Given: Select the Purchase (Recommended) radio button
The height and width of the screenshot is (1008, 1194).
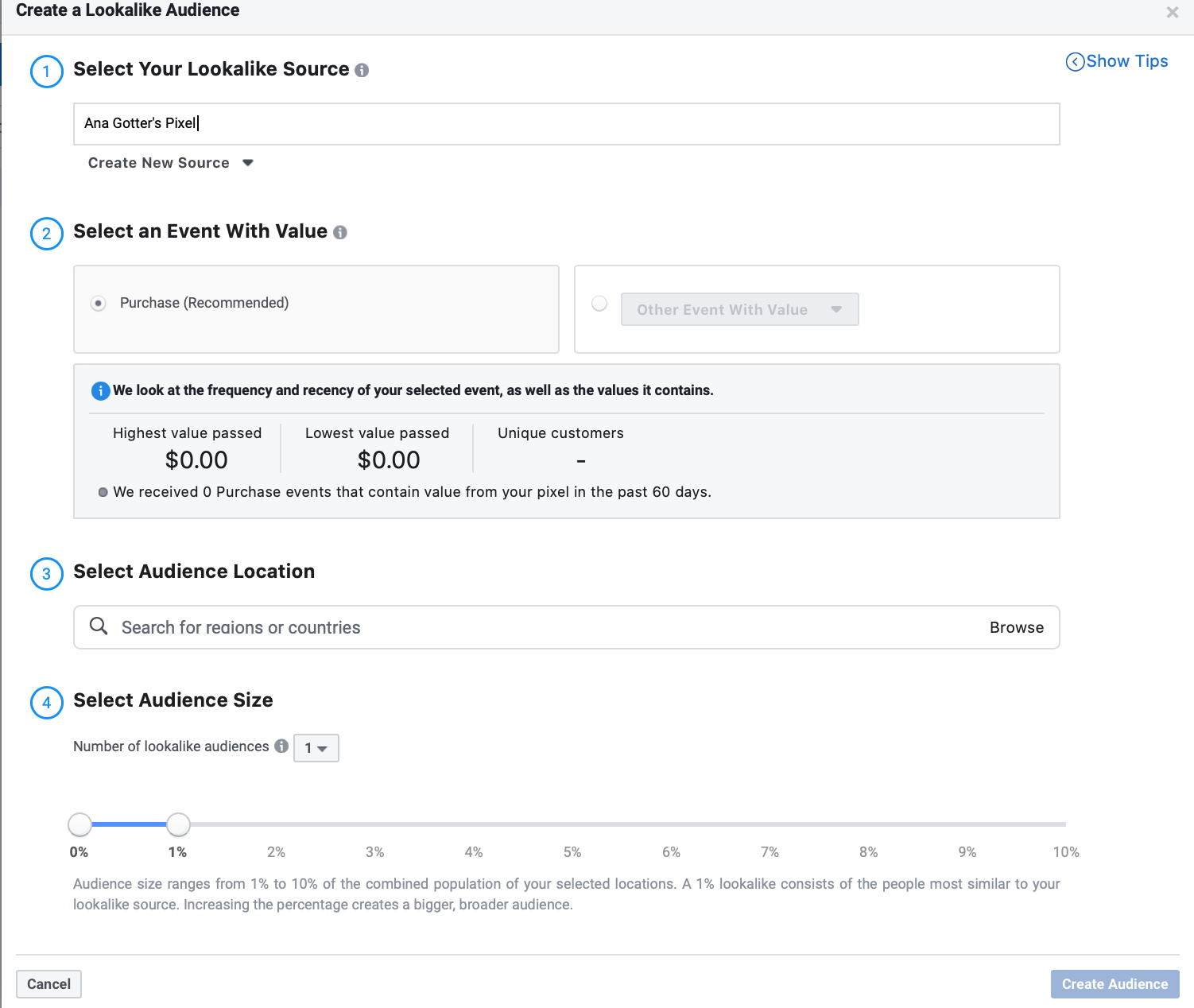Looking at the screenshot, I should pyautogui.click(x=98, y=303).
